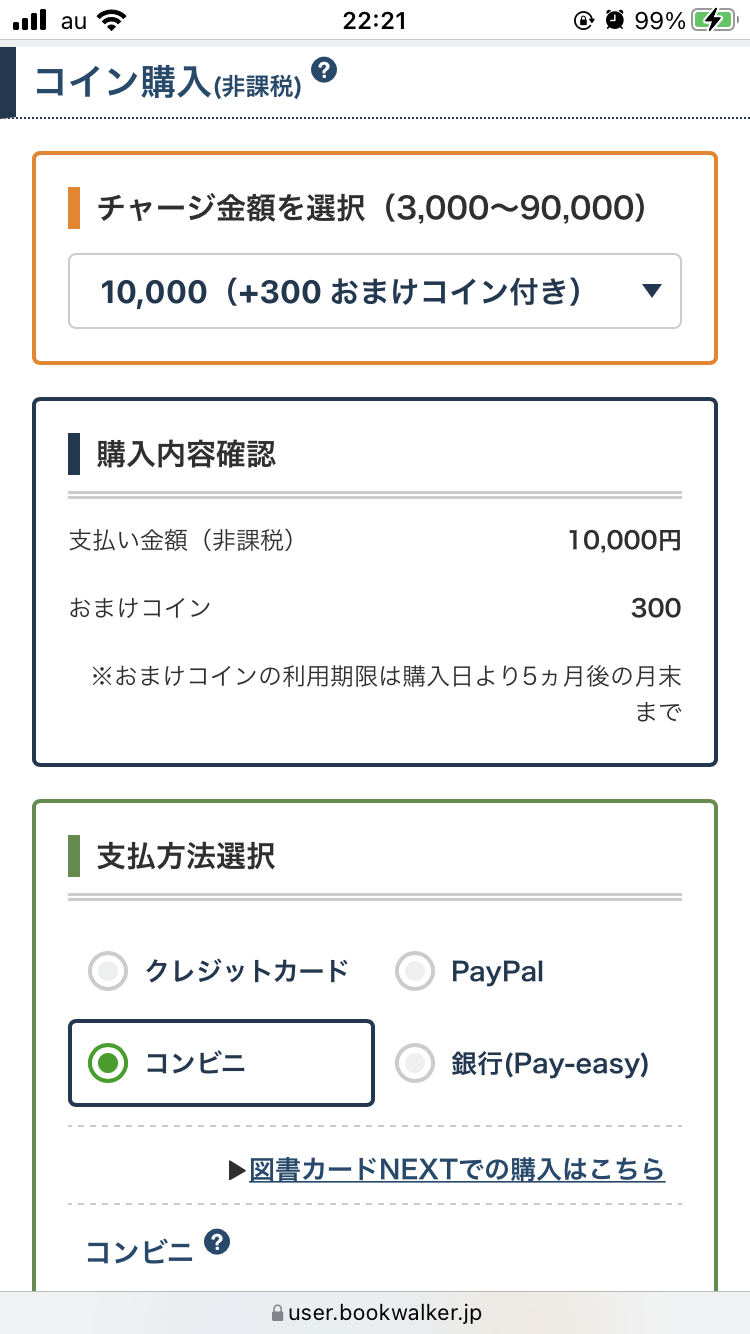750x1334 pixels.
Task: Open 図書カードNEXTでの購入はこちら link
Action: coord(457,1168)
